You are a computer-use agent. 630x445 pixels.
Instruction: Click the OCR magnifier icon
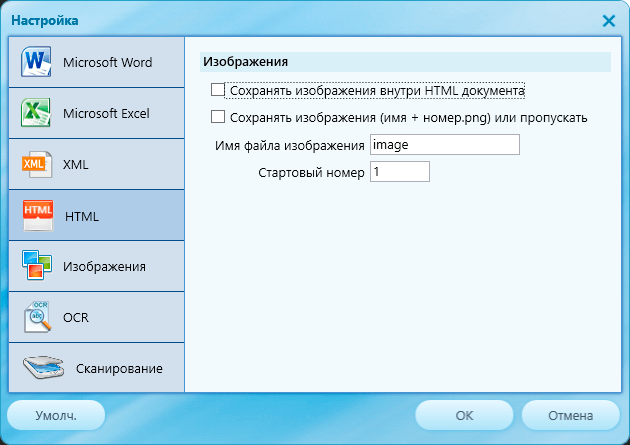click(x=38, y=317)
